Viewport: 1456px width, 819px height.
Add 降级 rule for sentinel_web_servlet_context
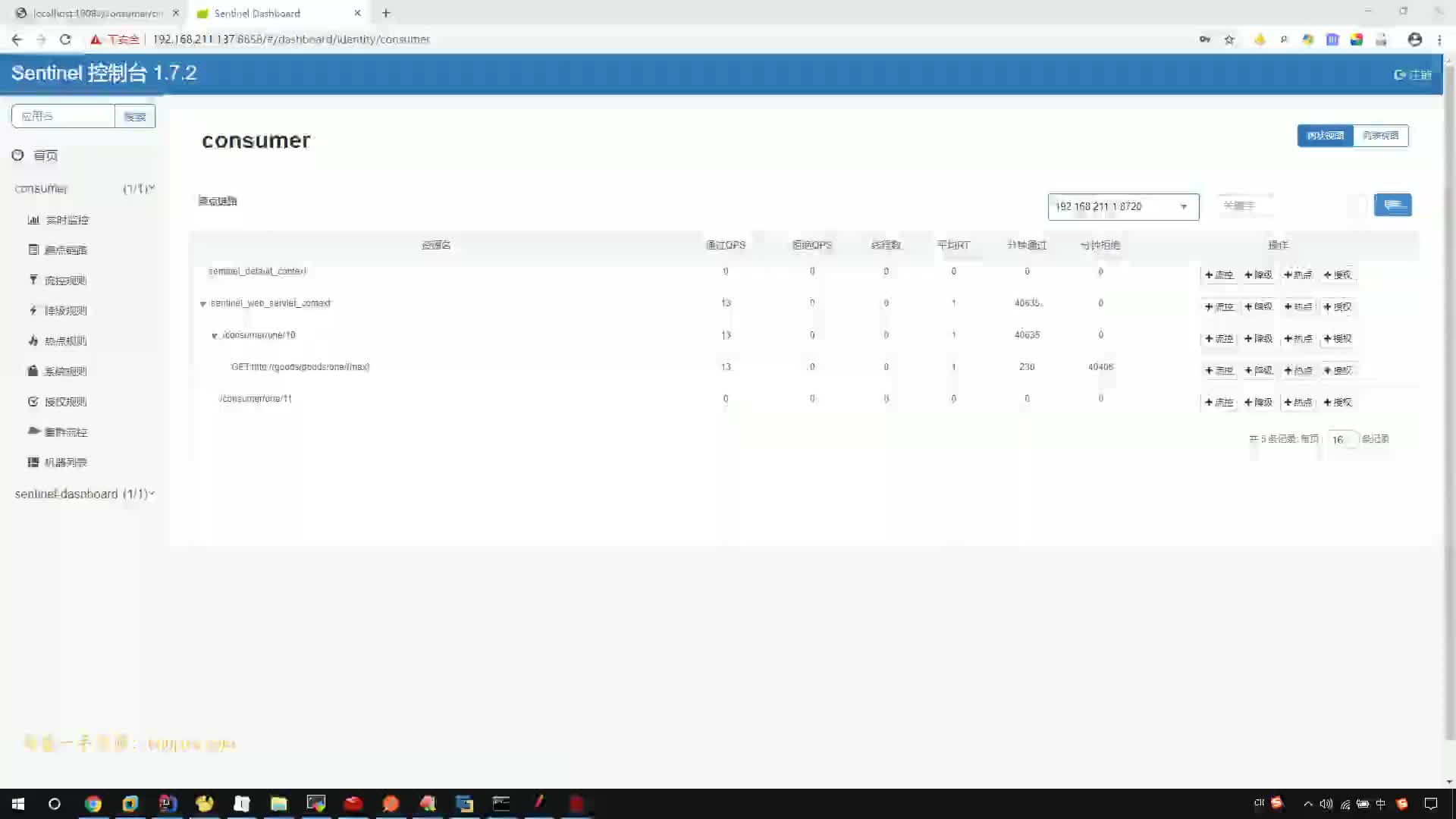pos(1259,307)
